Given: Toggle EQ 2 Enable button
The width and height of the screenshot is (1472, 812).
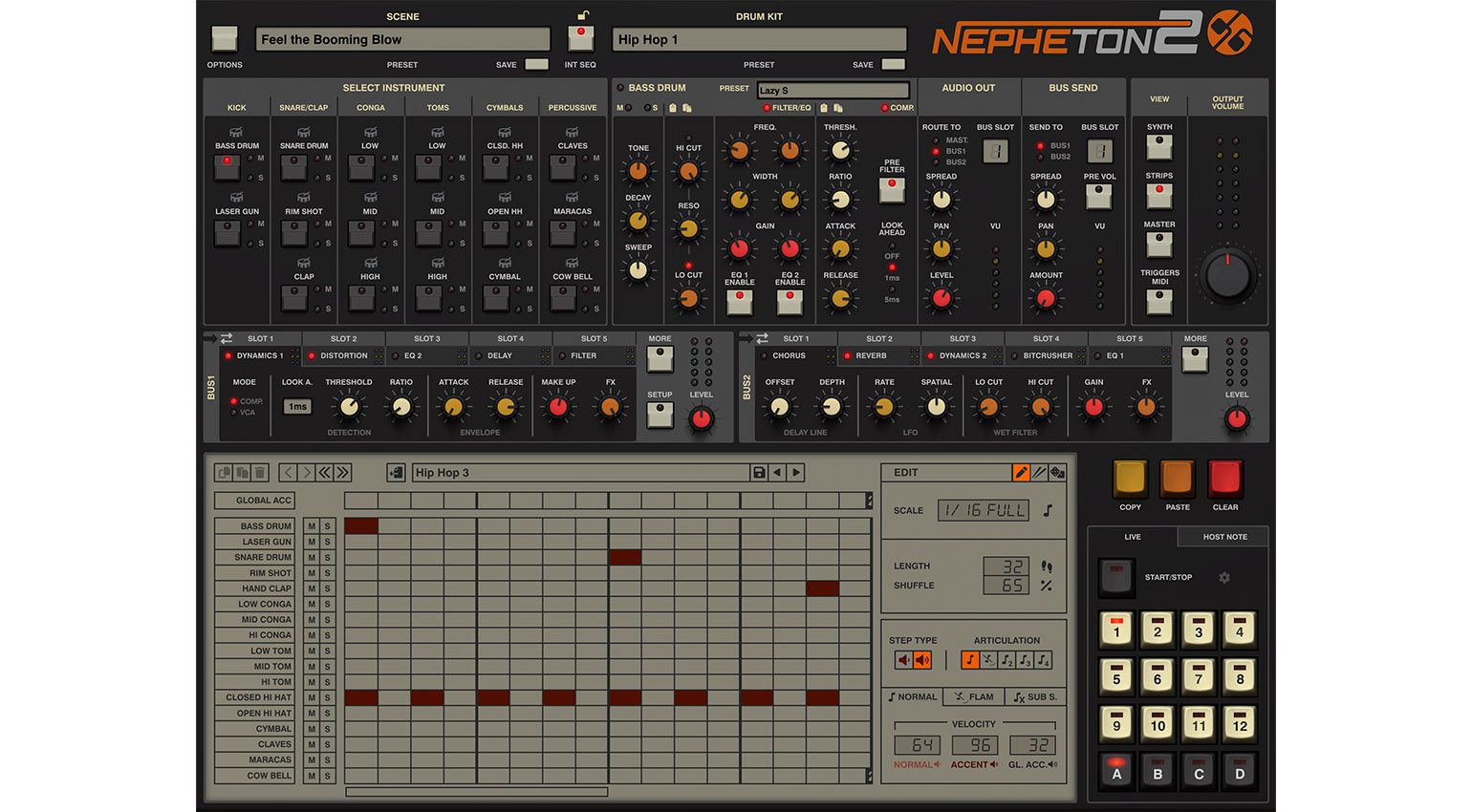Looking at the screenshot, I should (x=790, y=302).
